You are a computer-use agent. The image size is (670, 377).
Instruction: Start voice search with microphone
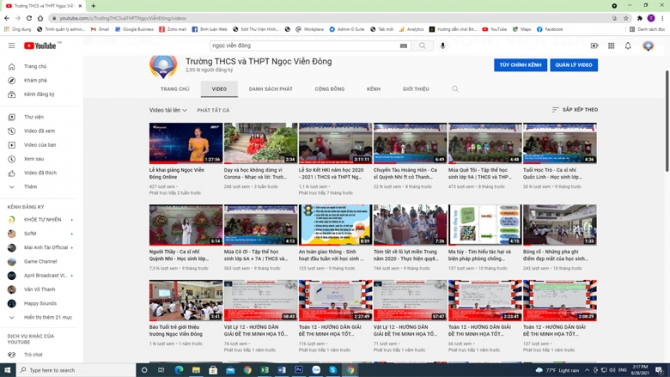(x=443, y=46)
